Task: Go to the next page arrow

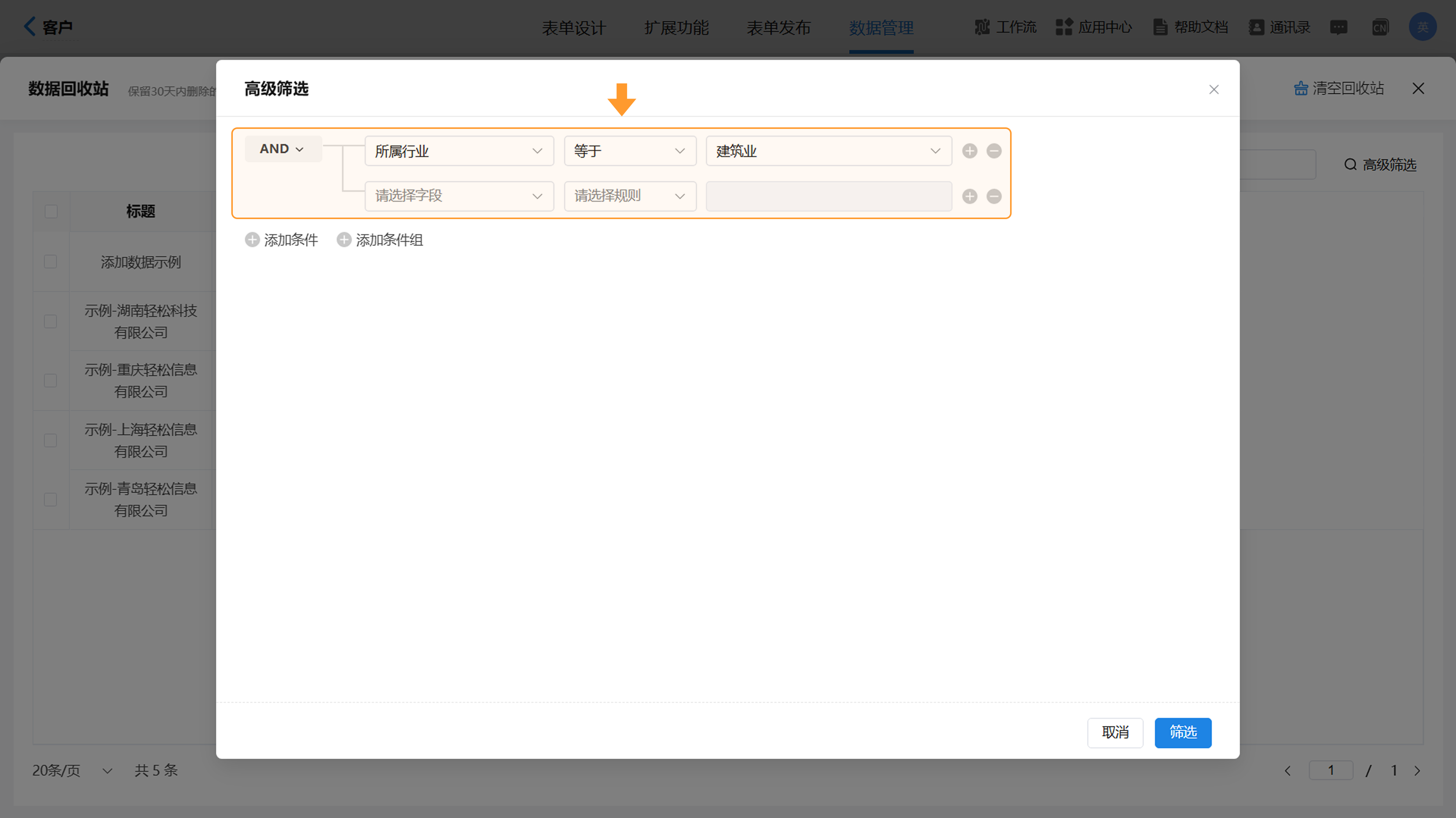Action: [1417, 771]
